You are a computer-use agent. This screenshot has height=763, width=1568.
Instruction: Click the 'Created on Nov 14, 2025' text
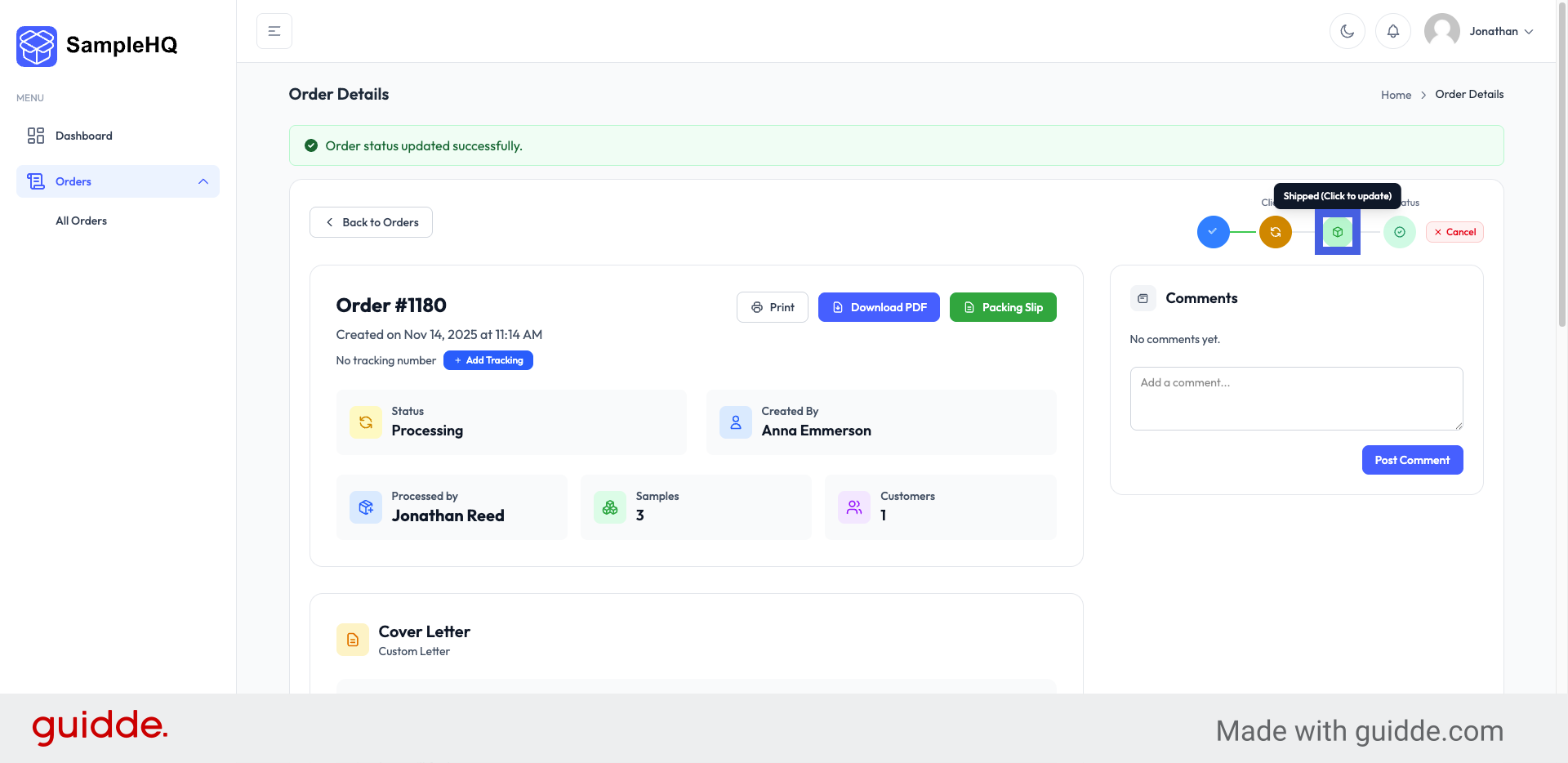(439, 334)
